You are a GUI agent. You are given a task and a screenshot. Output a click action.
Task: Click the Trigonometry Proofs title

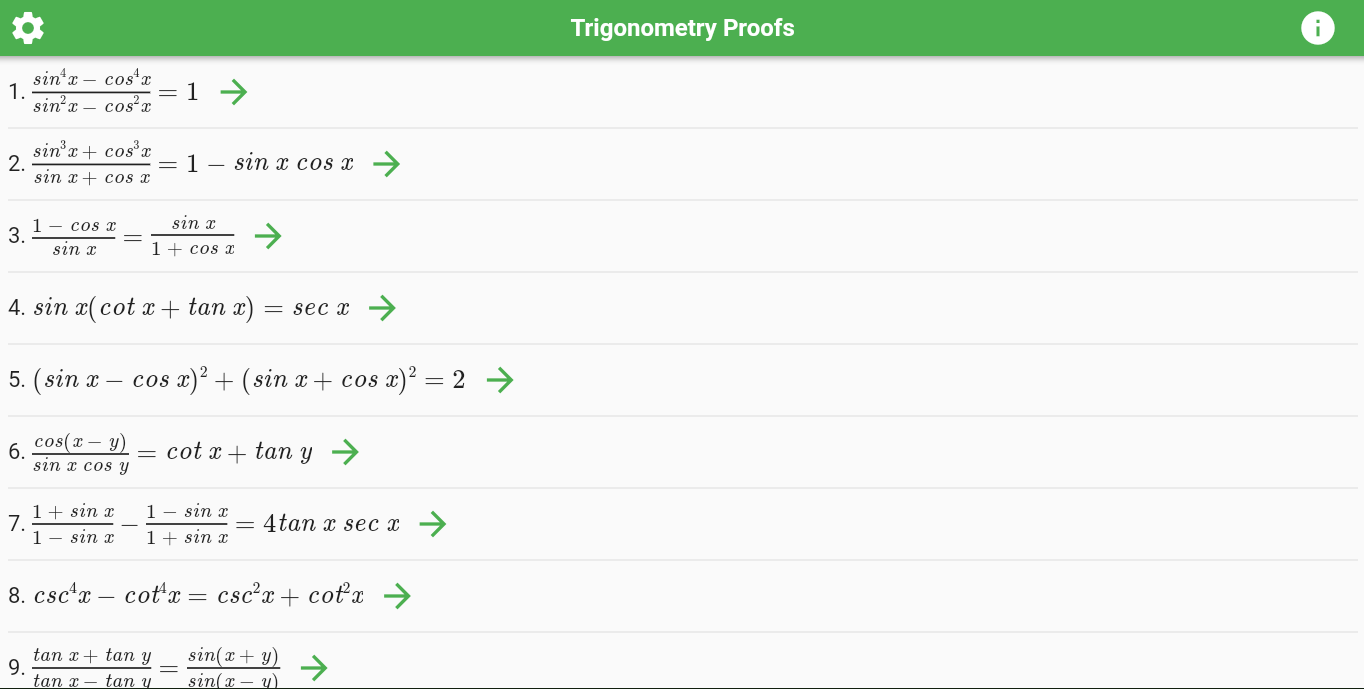(x=682, y=28)
